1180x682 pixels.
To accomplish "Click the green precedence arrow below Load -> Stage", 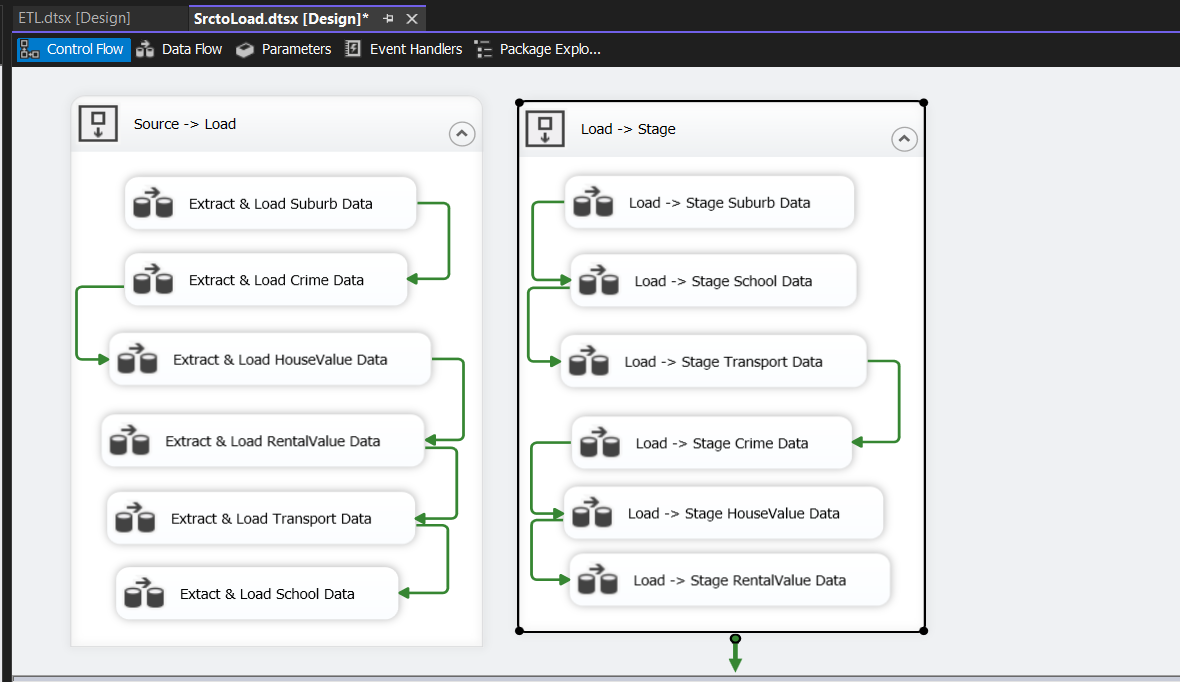I will click(x=735, y=656).
